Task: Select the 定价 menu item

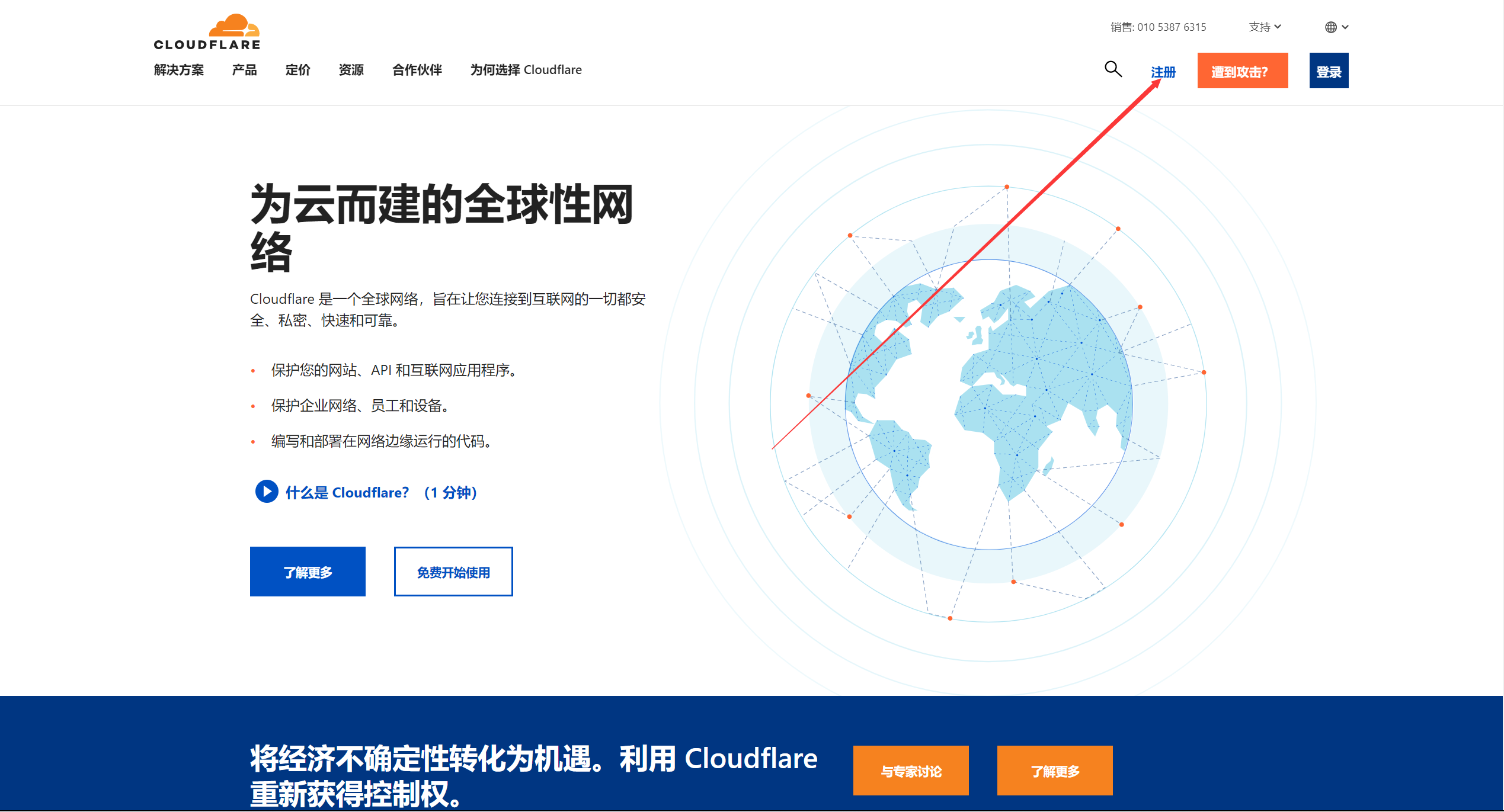Action: tap(297, 70)
